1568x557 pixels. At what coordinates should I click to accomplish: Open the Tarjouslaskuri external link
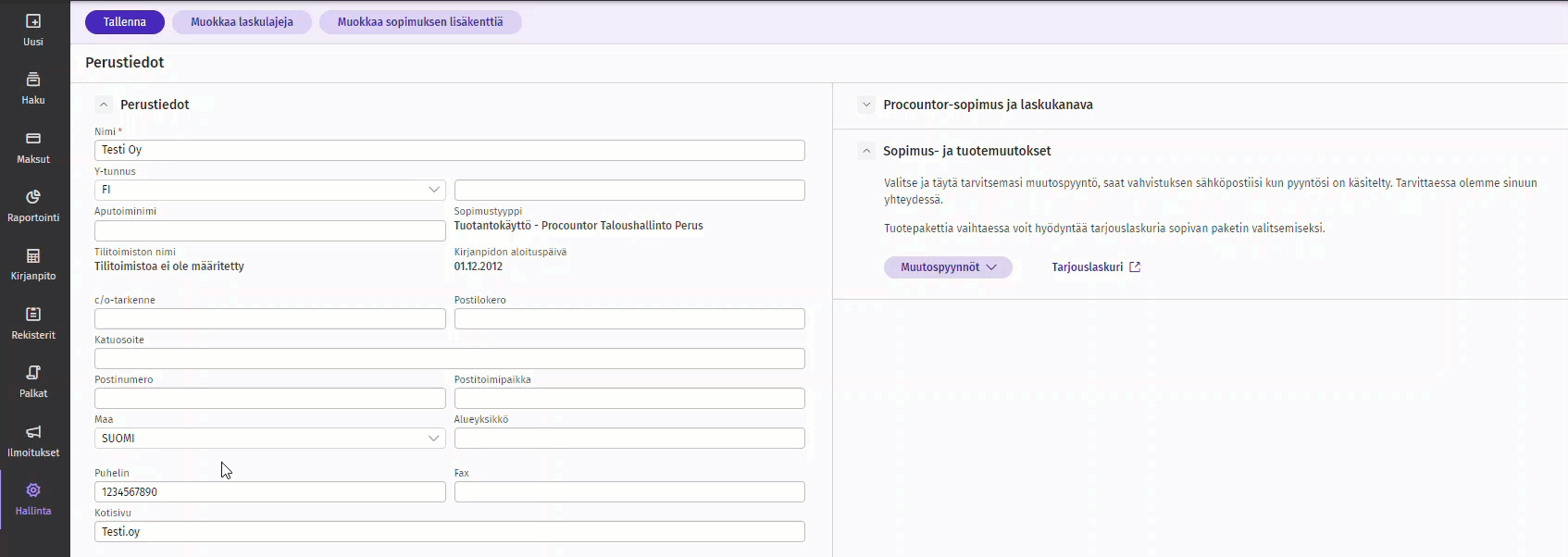pyautogui.click(x=1096, y=267)
